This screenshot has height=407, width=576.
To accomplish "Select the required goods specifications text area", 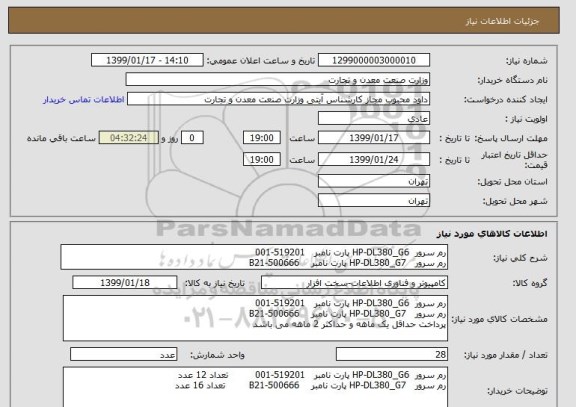I will pyautogui.click(x=255, y=318).
